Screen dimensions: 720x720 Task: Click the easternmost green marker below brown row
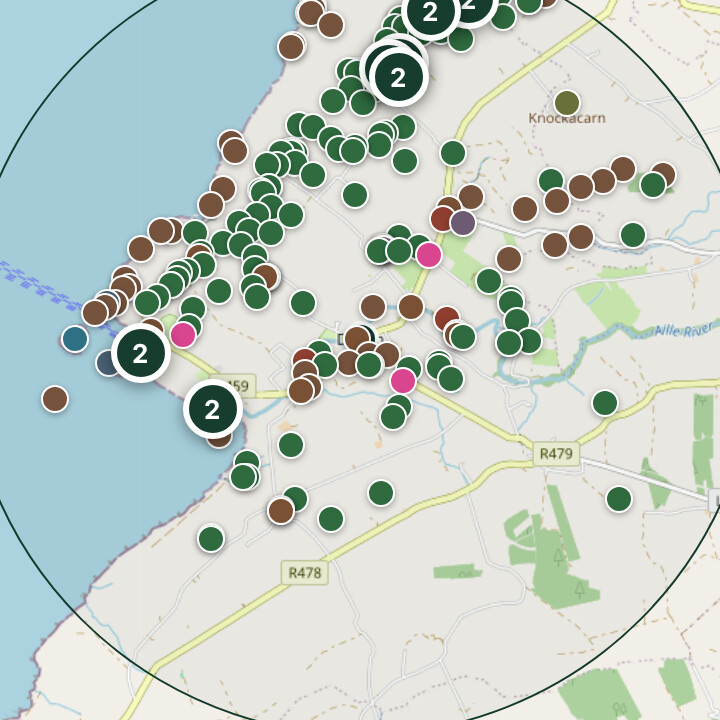pos(633,235)
